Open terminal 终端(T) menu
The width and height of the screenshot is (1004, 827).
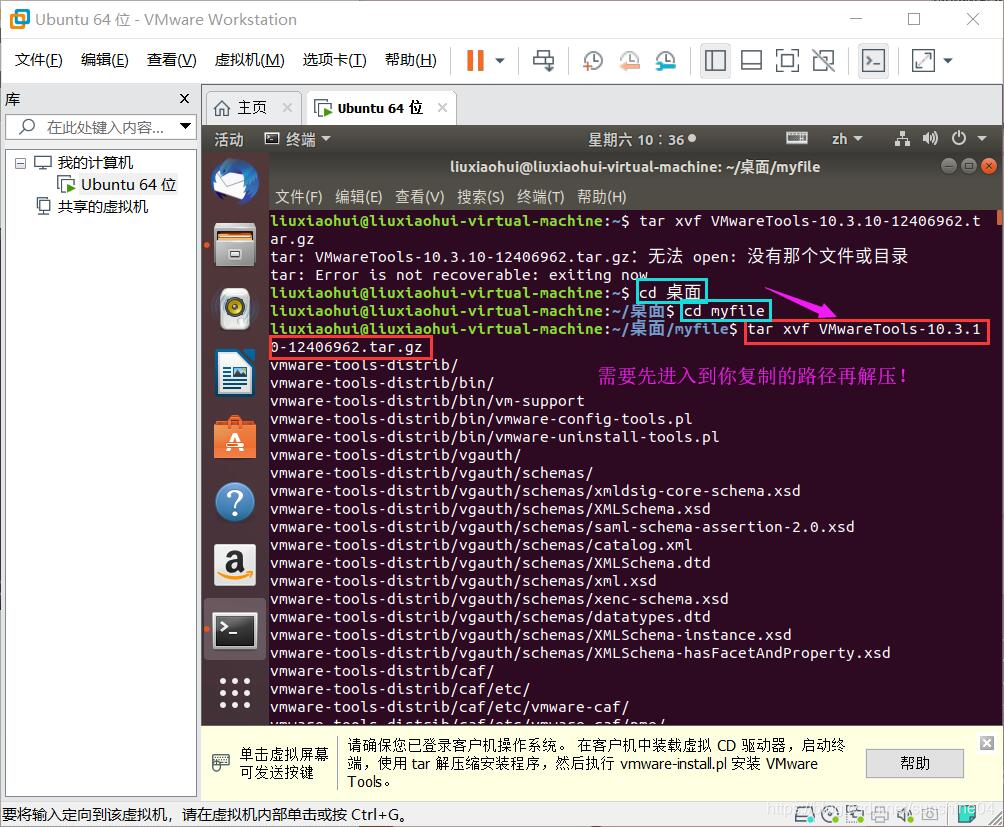coord(540,197)
